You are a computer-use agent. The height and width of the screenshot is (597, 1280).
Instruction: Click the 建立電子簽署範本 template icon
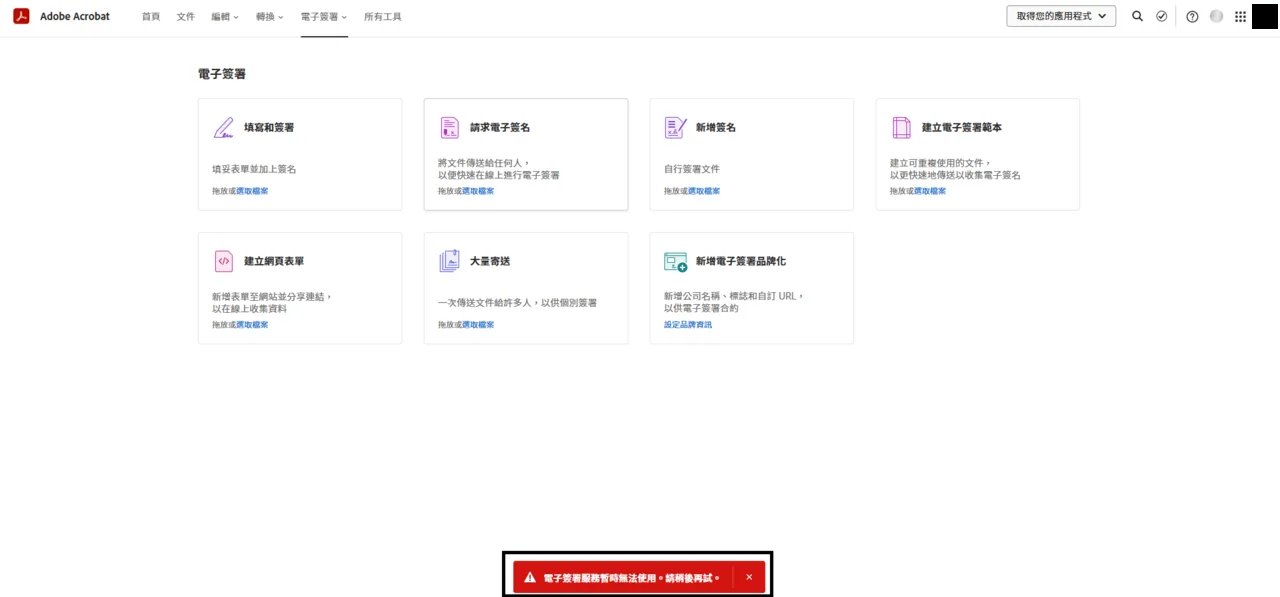(x=901, y=128)
